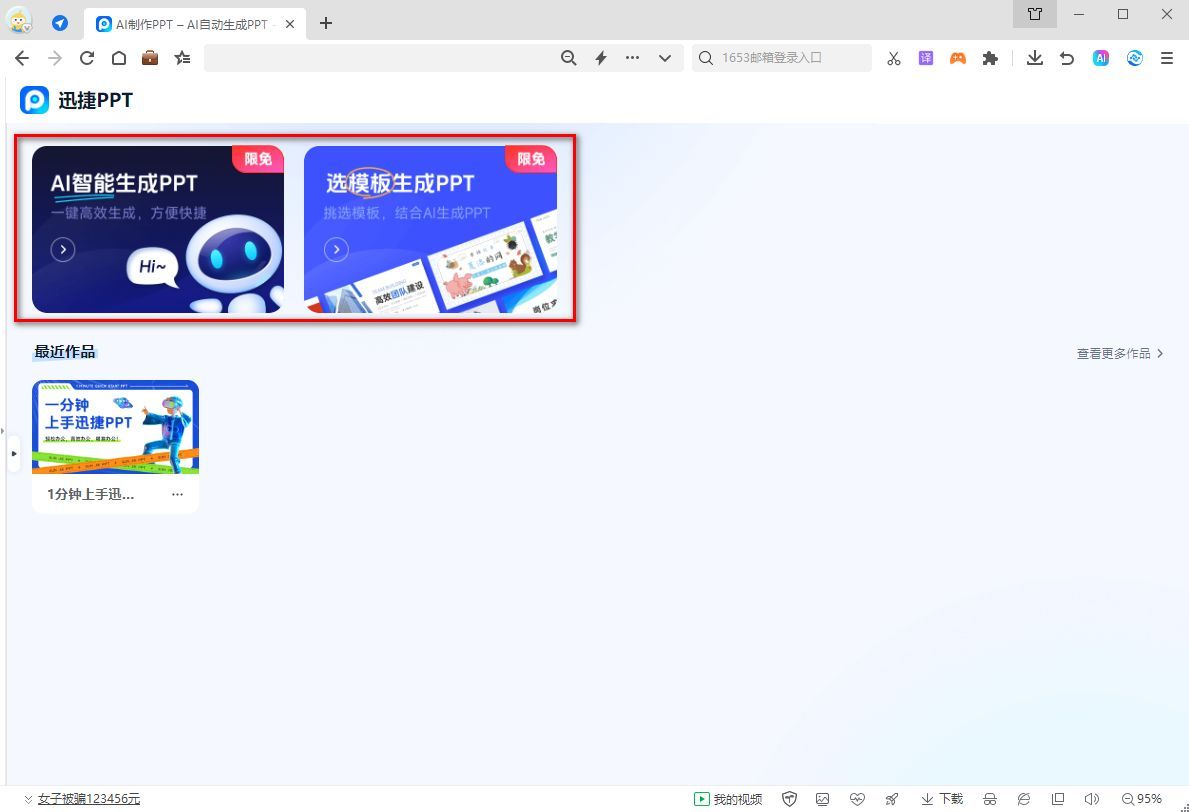Viewport: 1189px width, 812px height.
Task: Click the forward navigation arrow
Action: click(x=55, y=58)
